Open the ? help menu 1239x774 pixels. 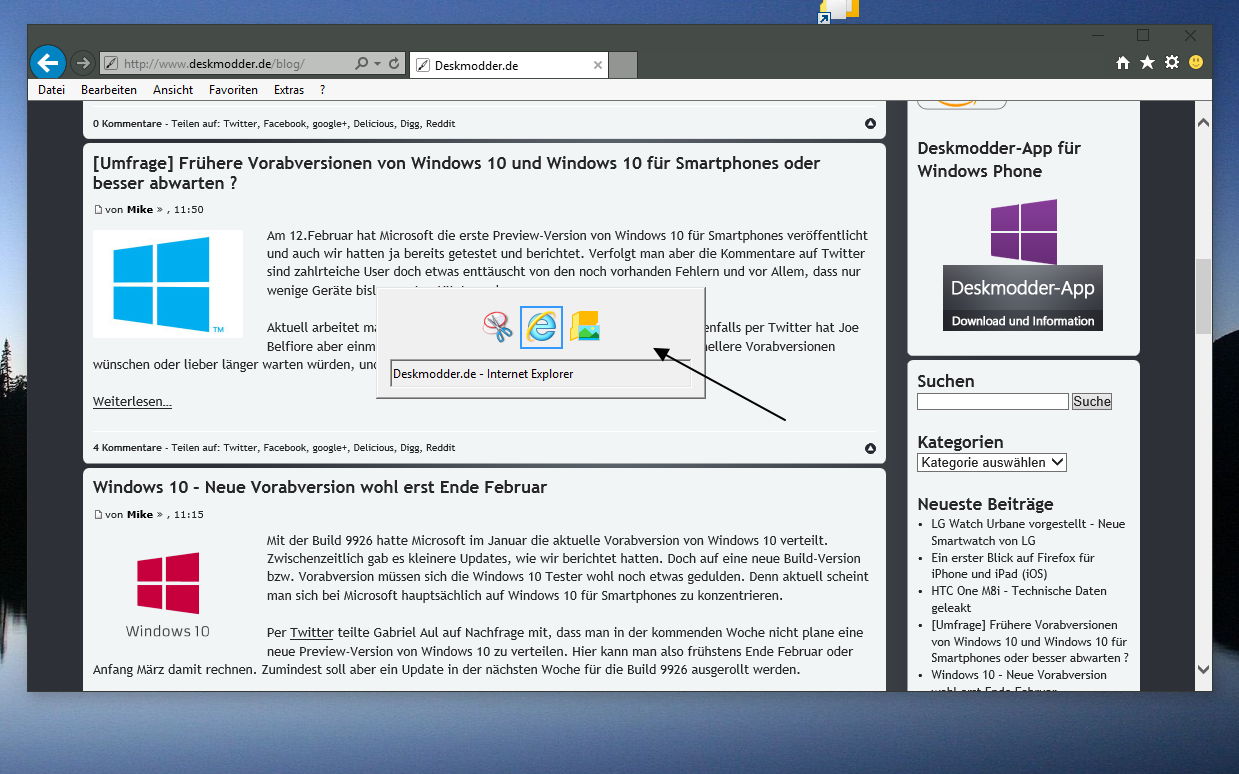[x=322, y=90]
